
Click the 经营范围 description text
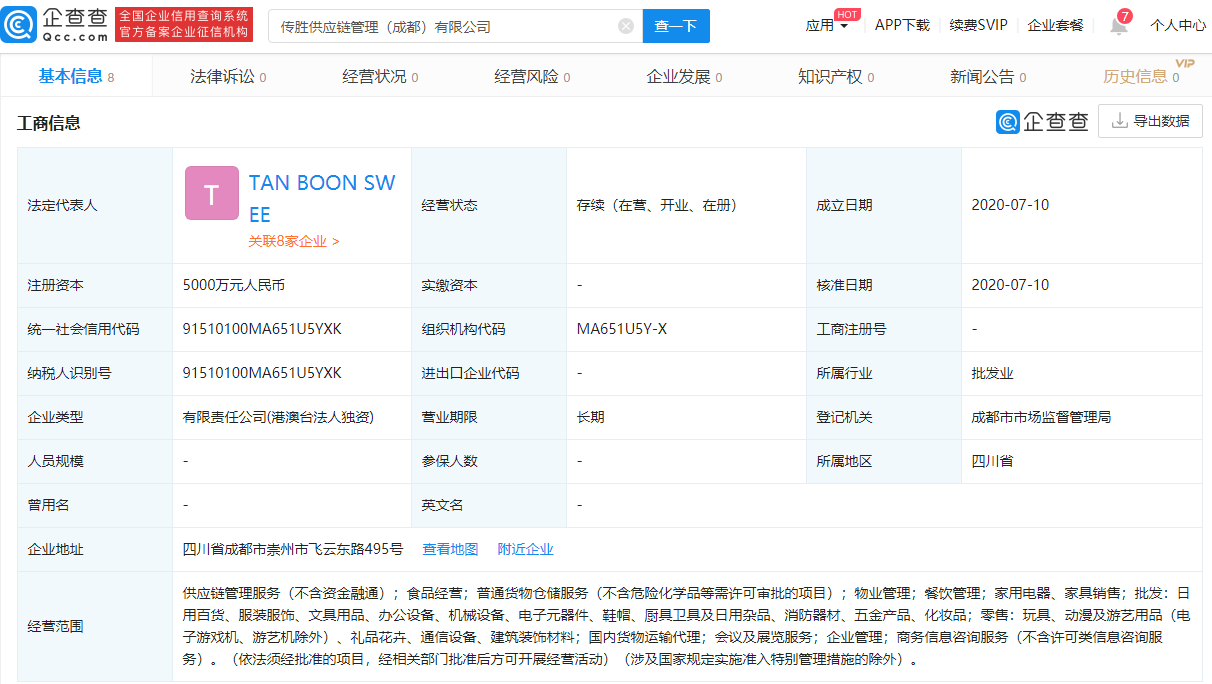(688, 626)
